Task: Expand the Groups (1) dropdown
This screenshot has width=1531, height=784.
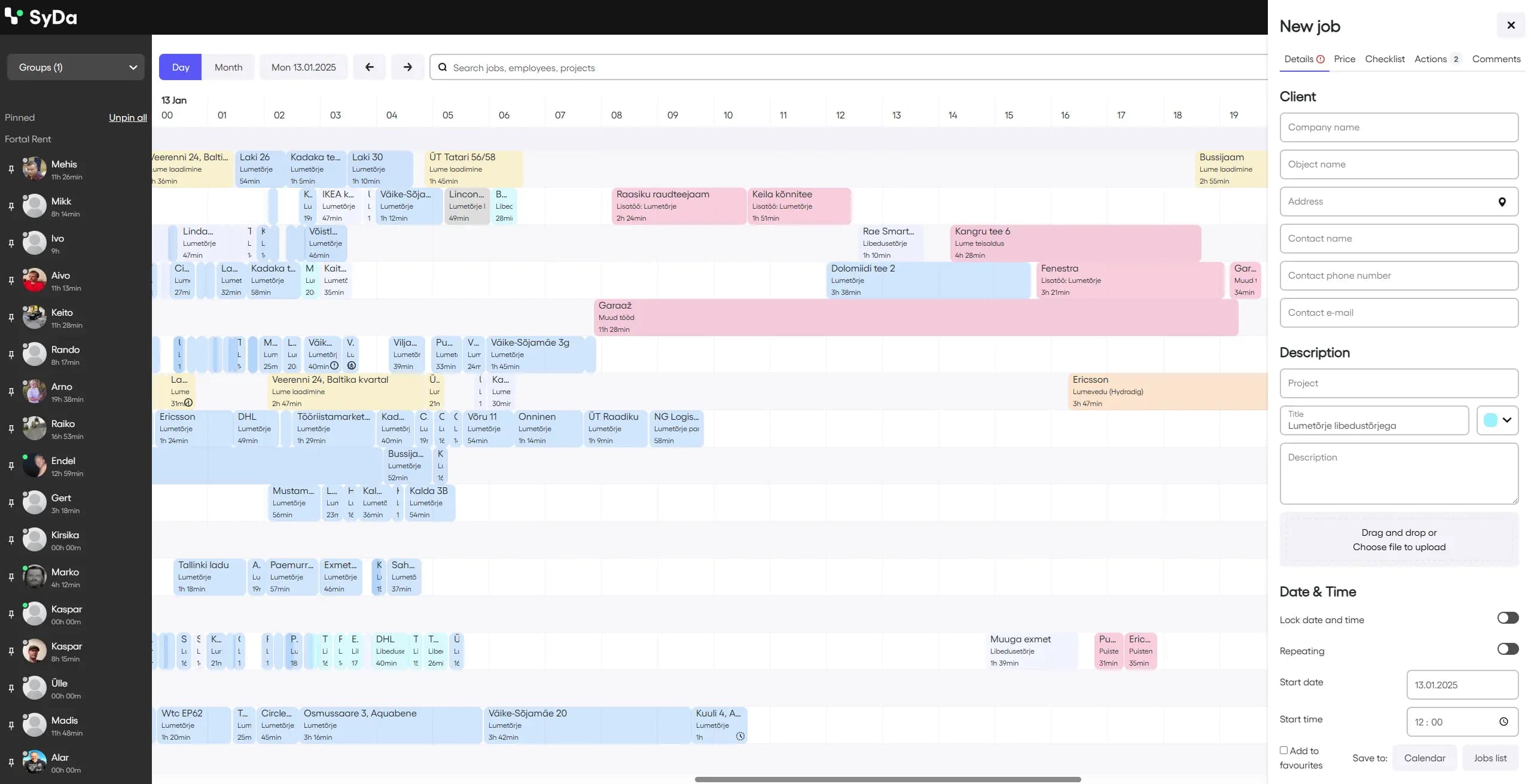Action: 76,67
